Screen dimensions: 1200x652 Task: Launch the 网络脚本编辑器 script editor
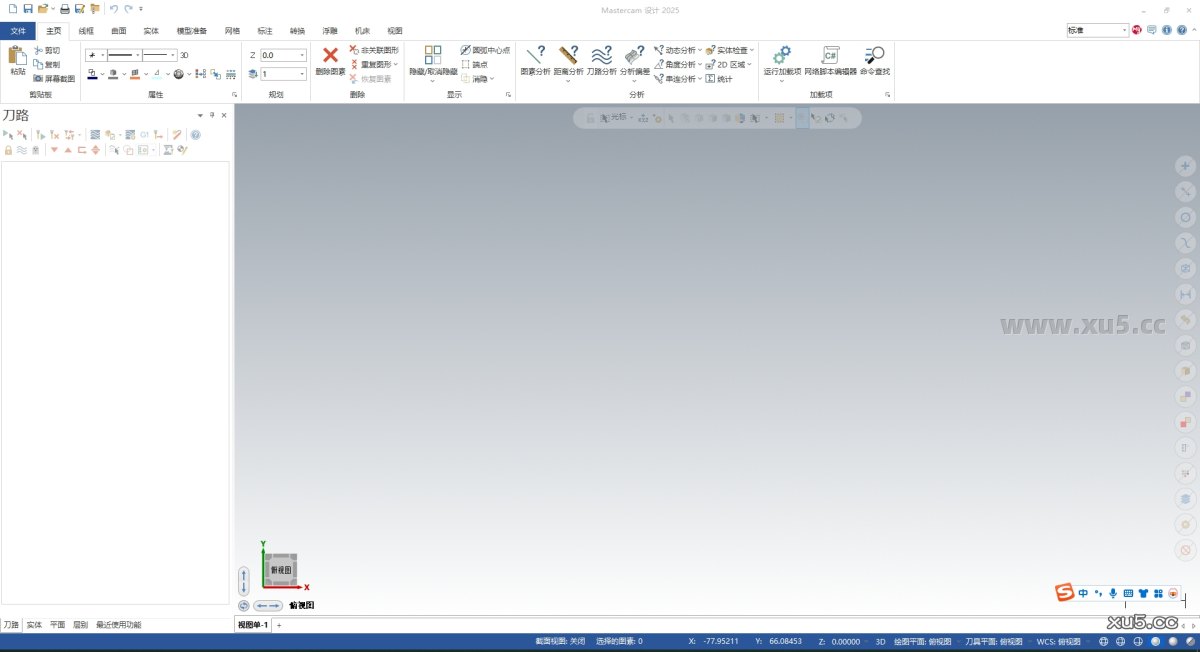tap(830, 56)
